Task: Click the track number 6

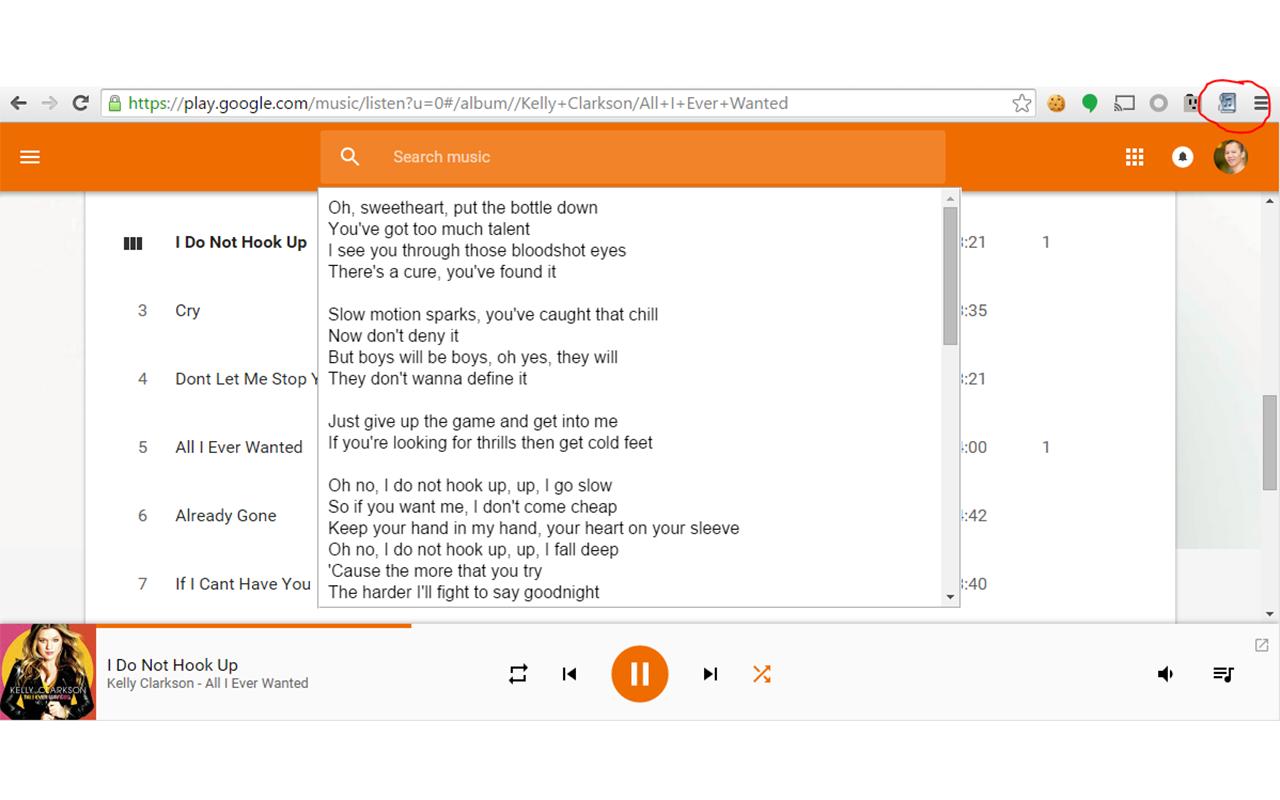Action: coord(143,515)
